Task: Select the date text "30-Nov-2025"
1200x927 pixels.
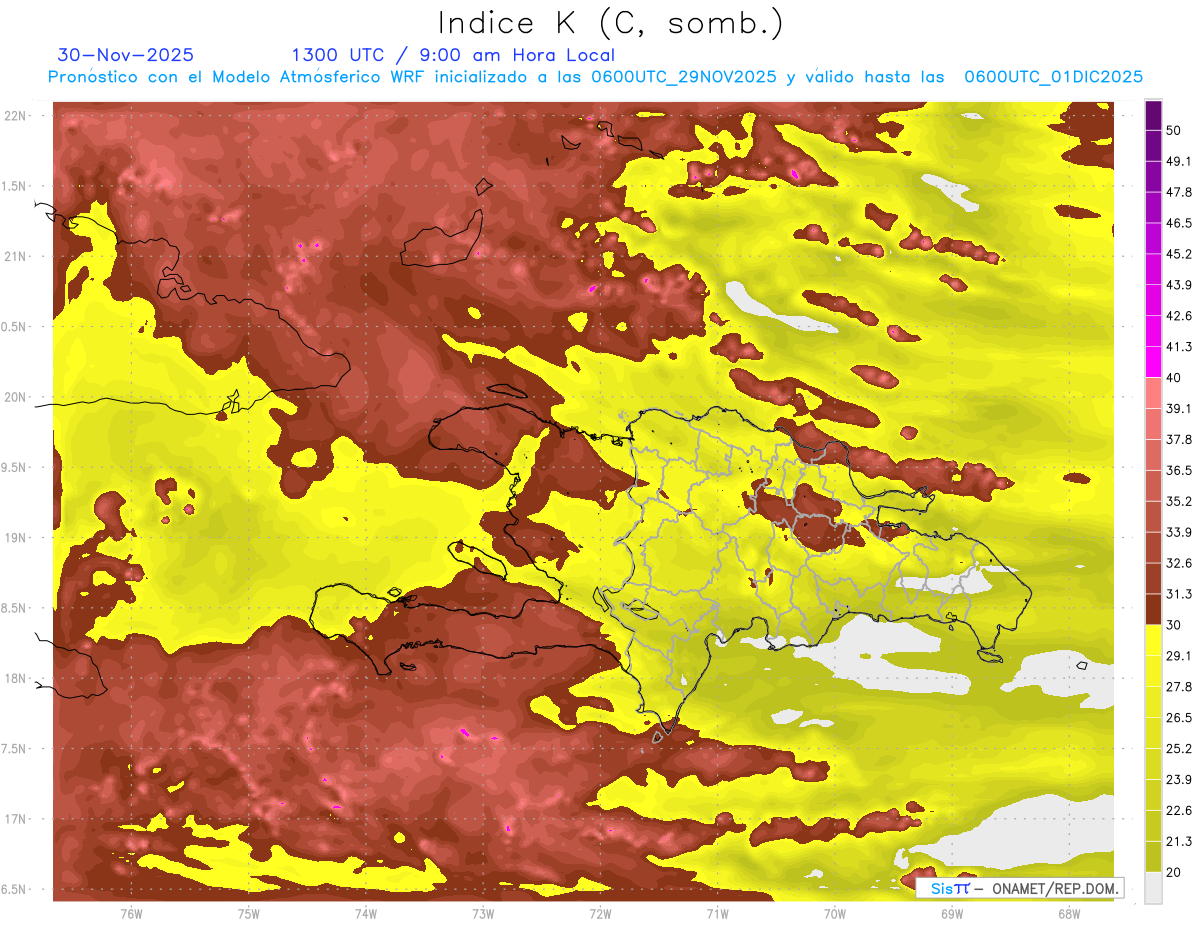Action: click(125, 55)
